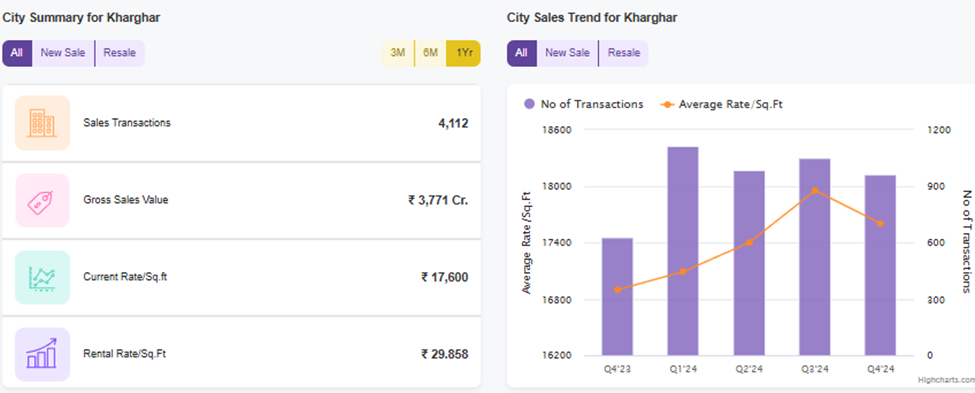
Task: Select the 3M time range
Action: 398,53
